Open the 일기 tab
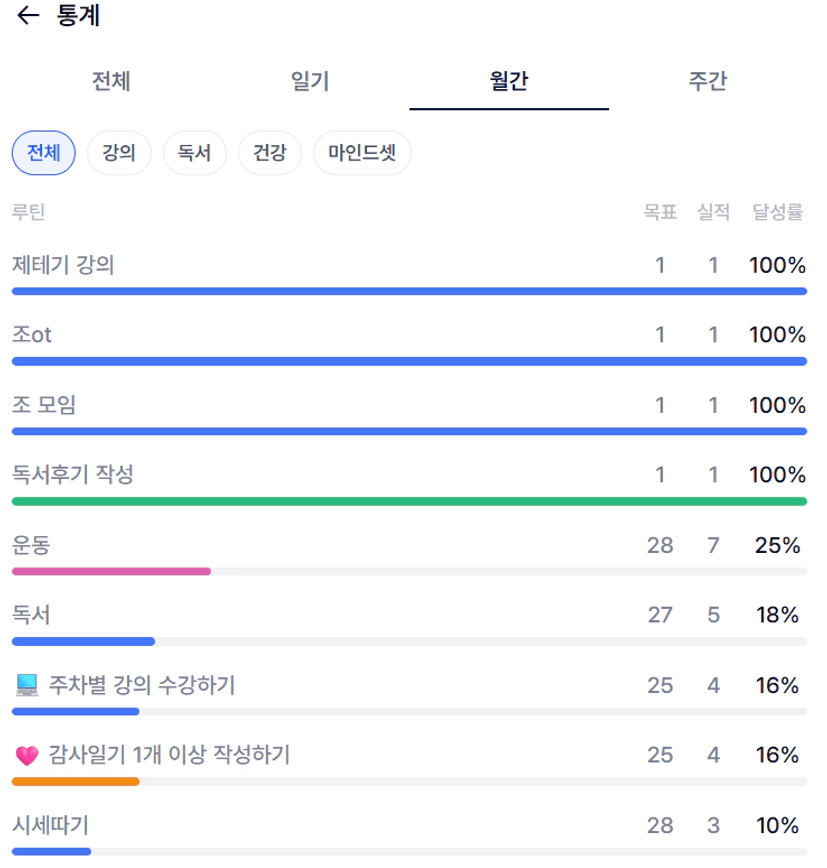 (x=309, y=81)
